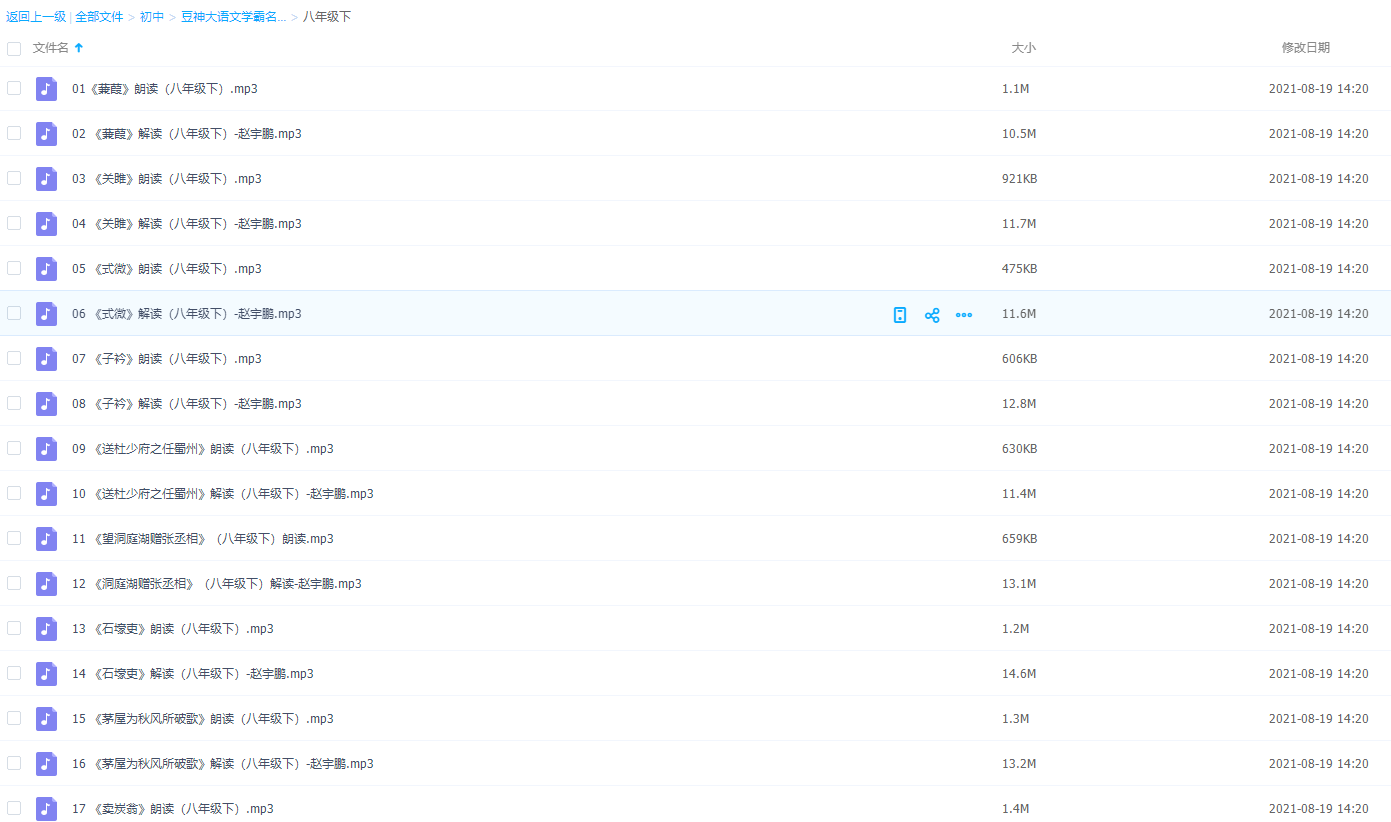
Task: Sort files by the 大小 column header
Action: [1023, 48]
